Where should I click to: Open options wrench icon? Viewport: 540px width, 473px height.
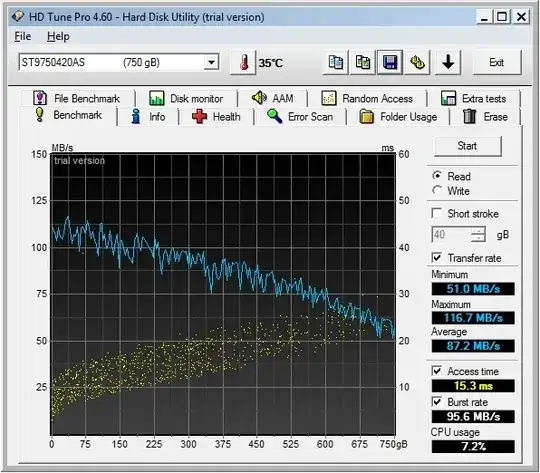[417, 62]
